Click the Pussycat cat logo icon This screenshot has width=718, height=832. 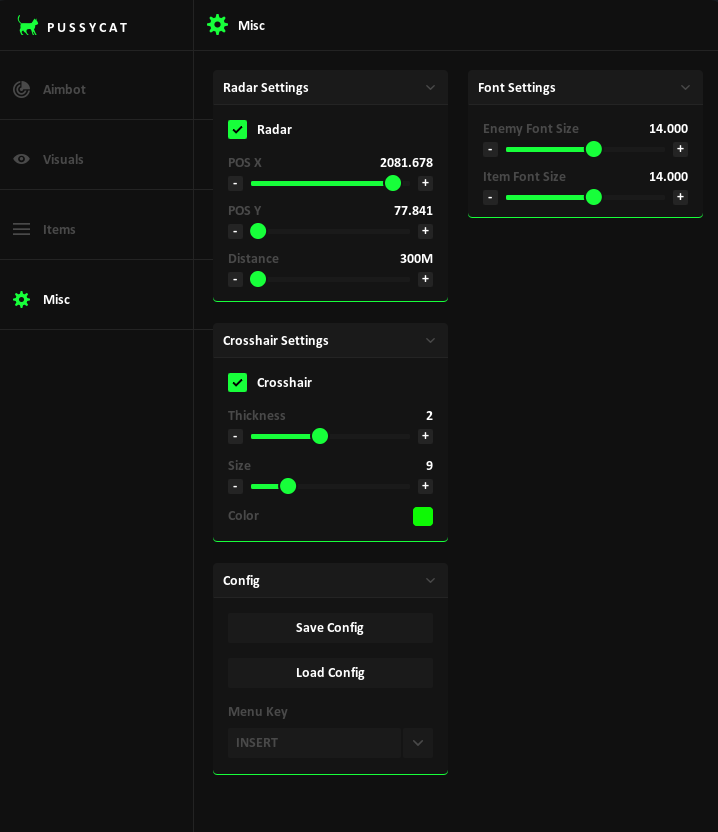pyautogui.click(x=28, y=26)
